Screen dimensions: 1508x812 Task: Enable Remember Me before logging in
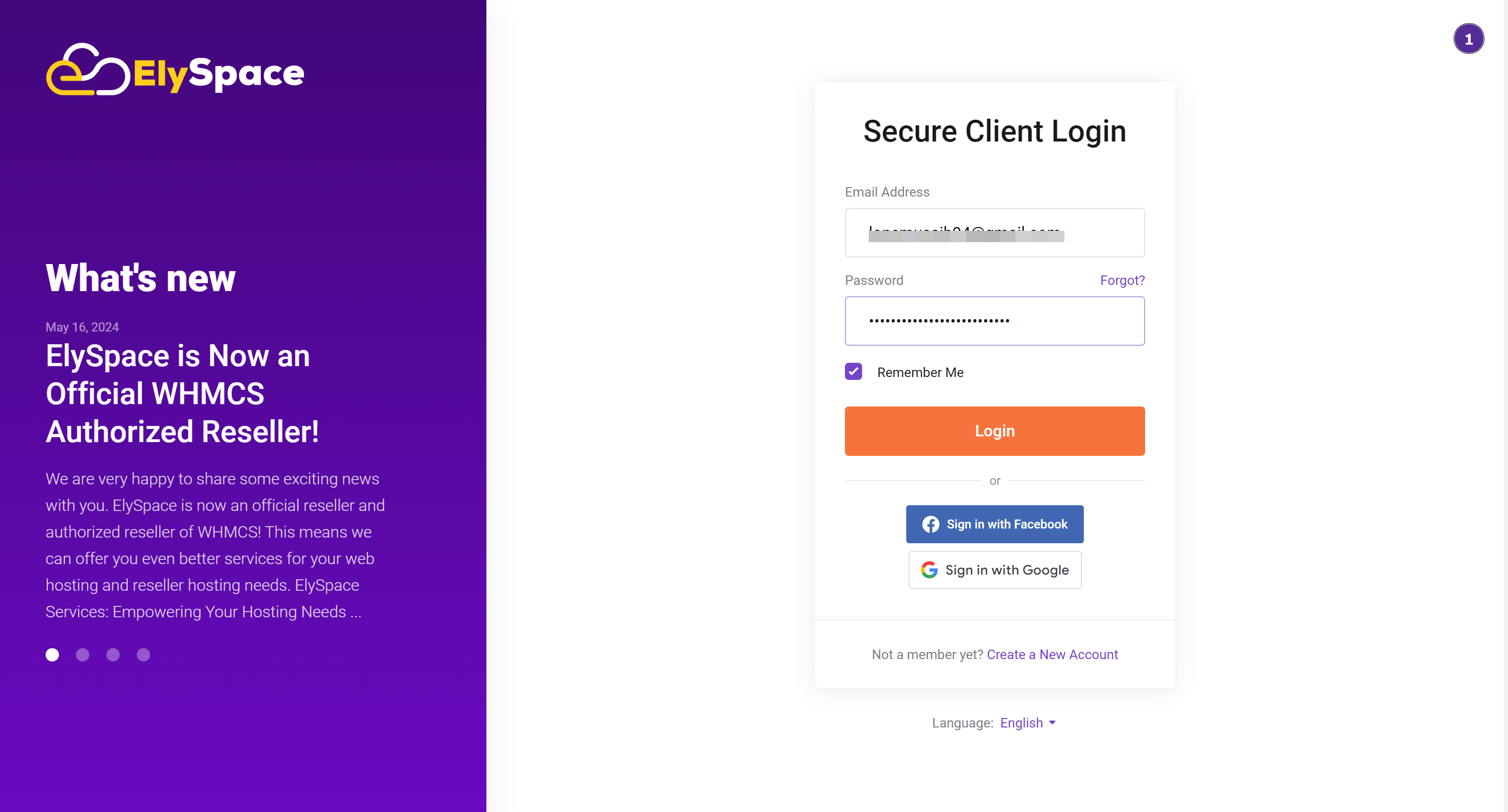[x=854, y=372]
